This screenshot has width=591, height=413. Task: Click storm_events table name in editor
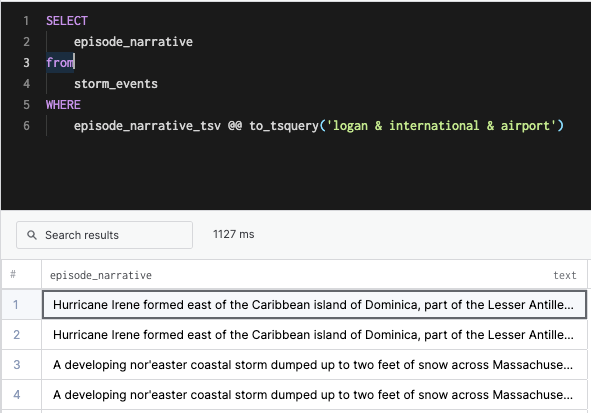click(116, 84)
